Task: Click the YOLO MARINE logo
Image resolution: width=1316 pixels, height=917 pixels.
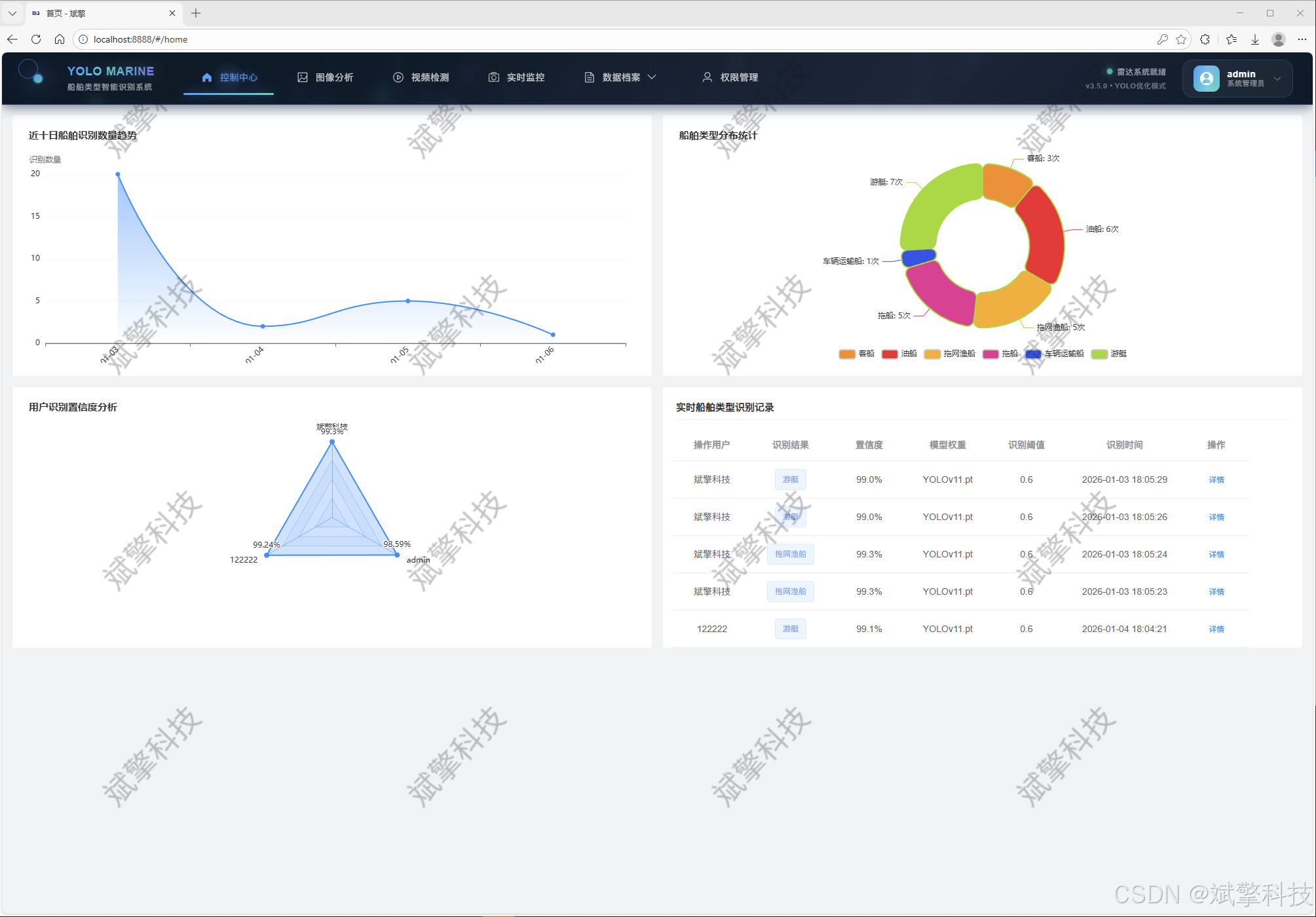Action: point(31,73)
